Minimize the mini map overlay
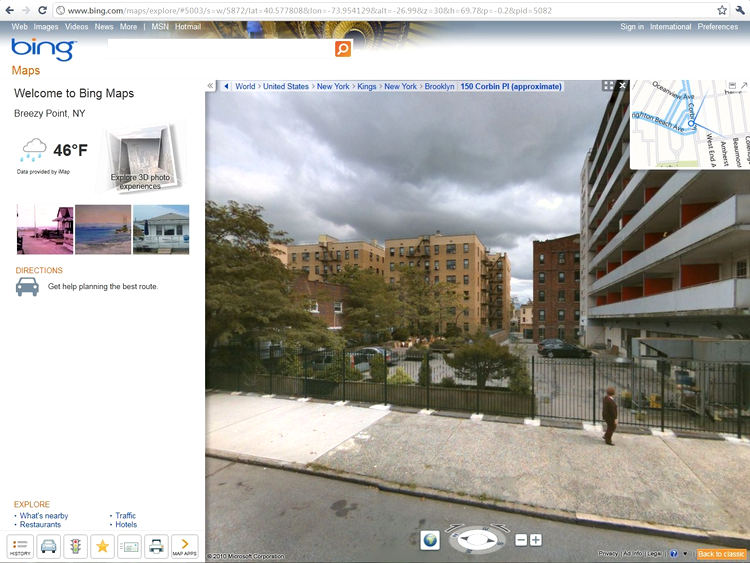Viewport: 750px width, 563px height. pos(732,85)
